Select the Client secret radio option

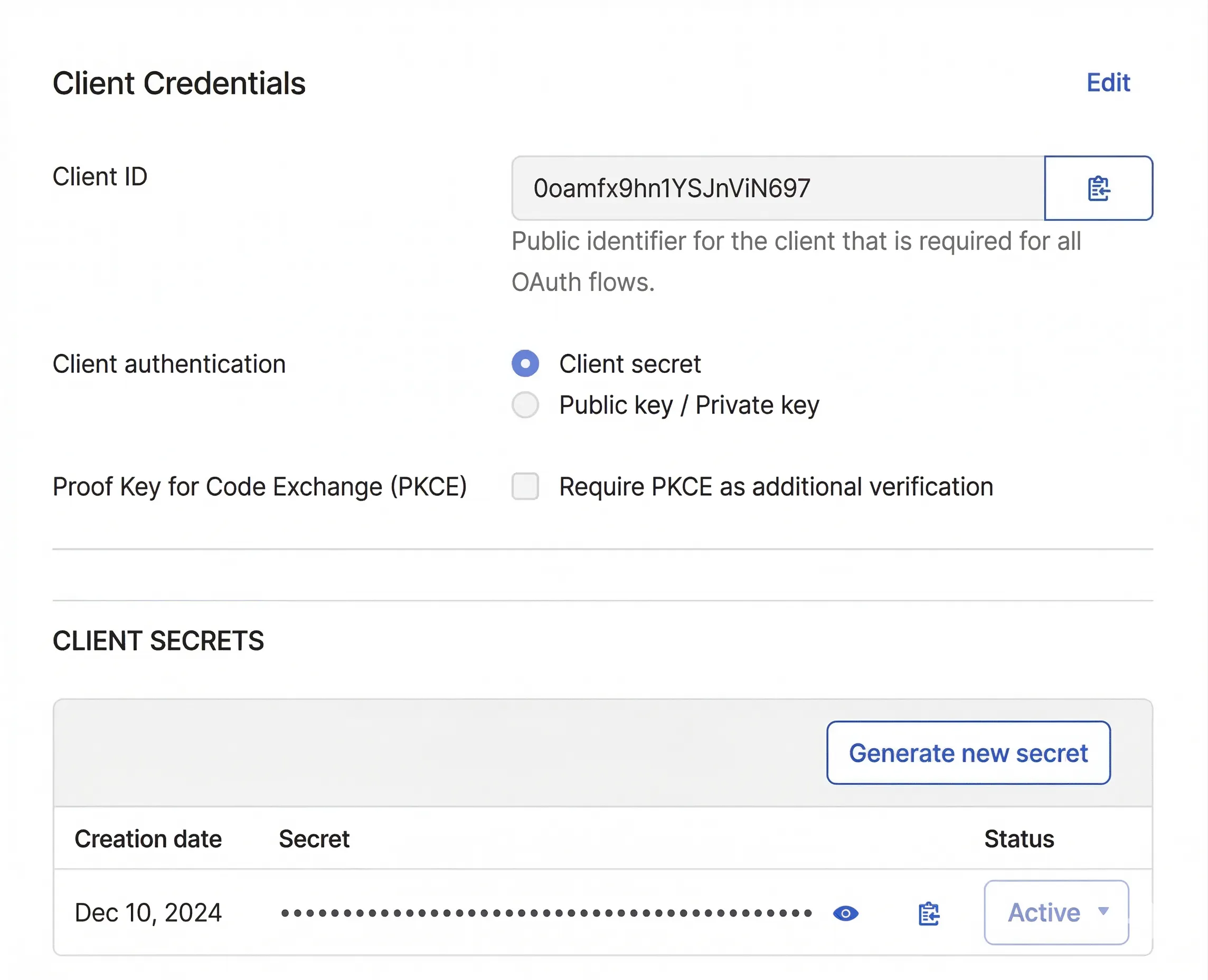(x=525, y=364)
